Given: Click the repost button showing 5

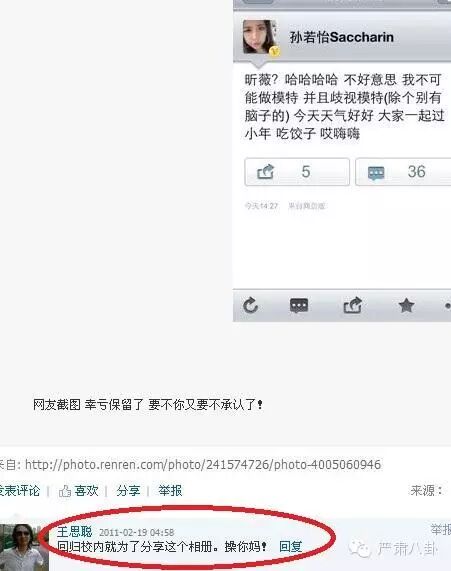Looking at the screenshot, I should point(297,172).
